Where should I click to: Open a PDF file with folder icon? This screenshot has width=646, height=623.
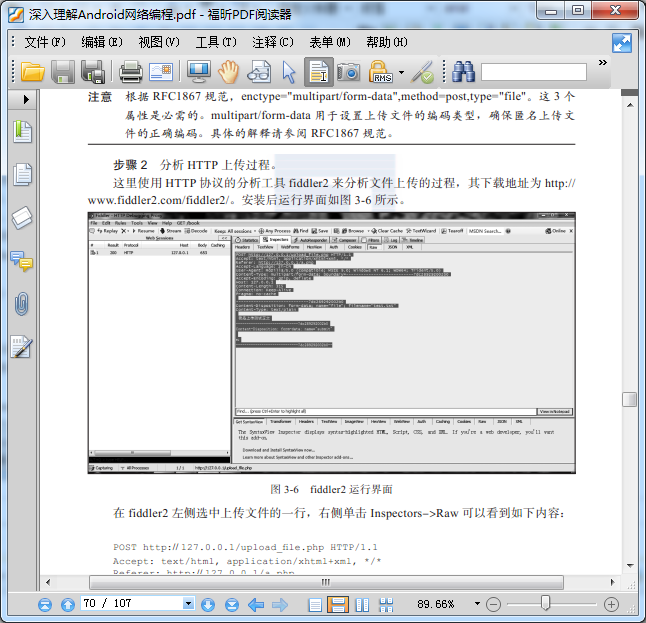[x=32, y=71]
